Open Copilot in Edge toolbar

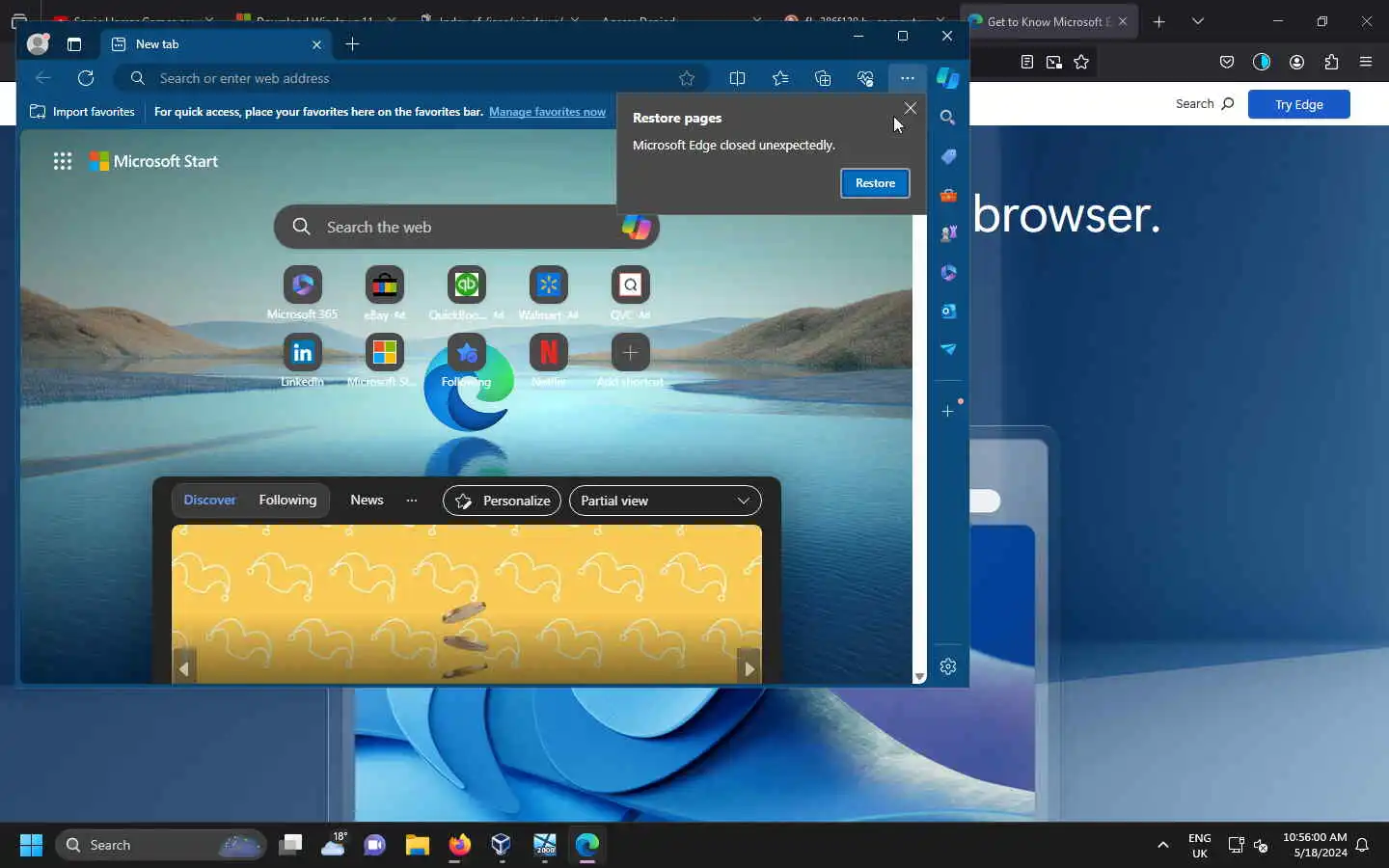point(948,78)
